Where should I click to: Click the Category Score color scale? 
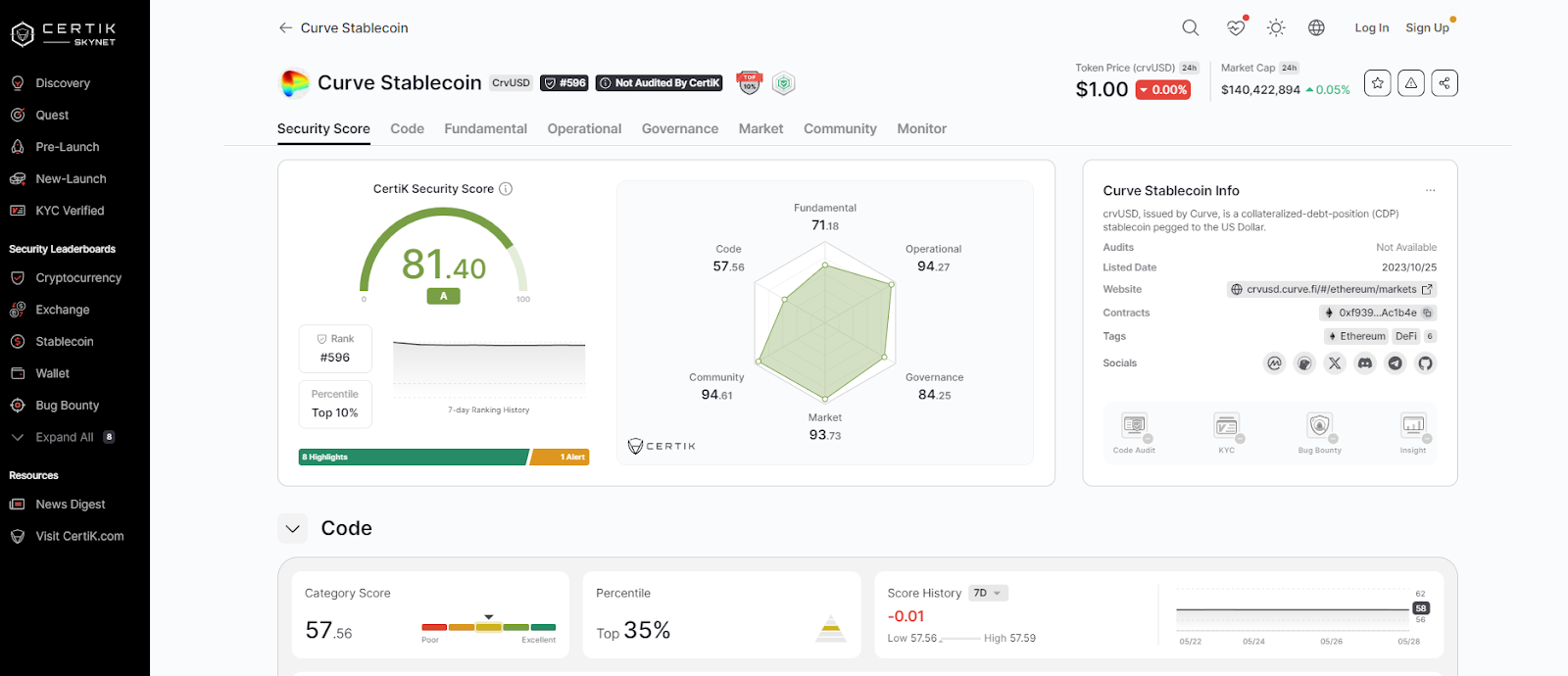tap(489, 627)
